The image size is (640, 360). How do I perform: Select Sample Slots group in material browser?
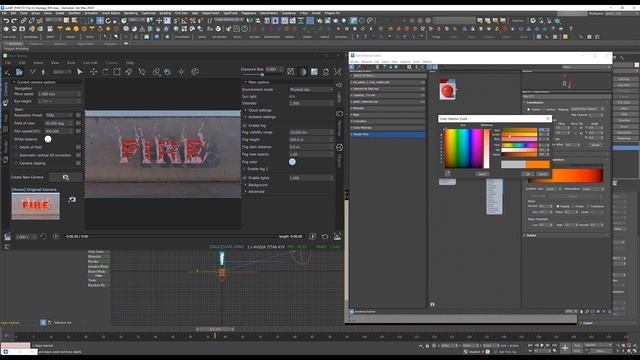[x=388, y=134]
